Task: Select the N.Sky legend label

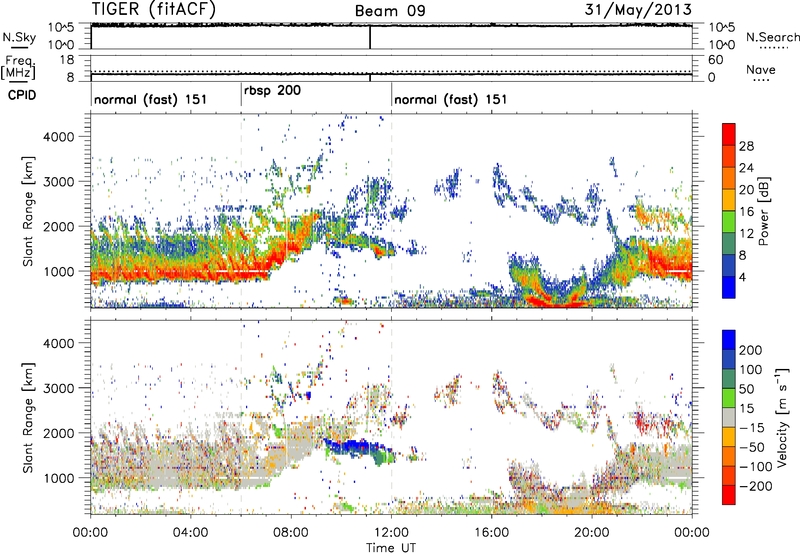Action: [19, 37]
